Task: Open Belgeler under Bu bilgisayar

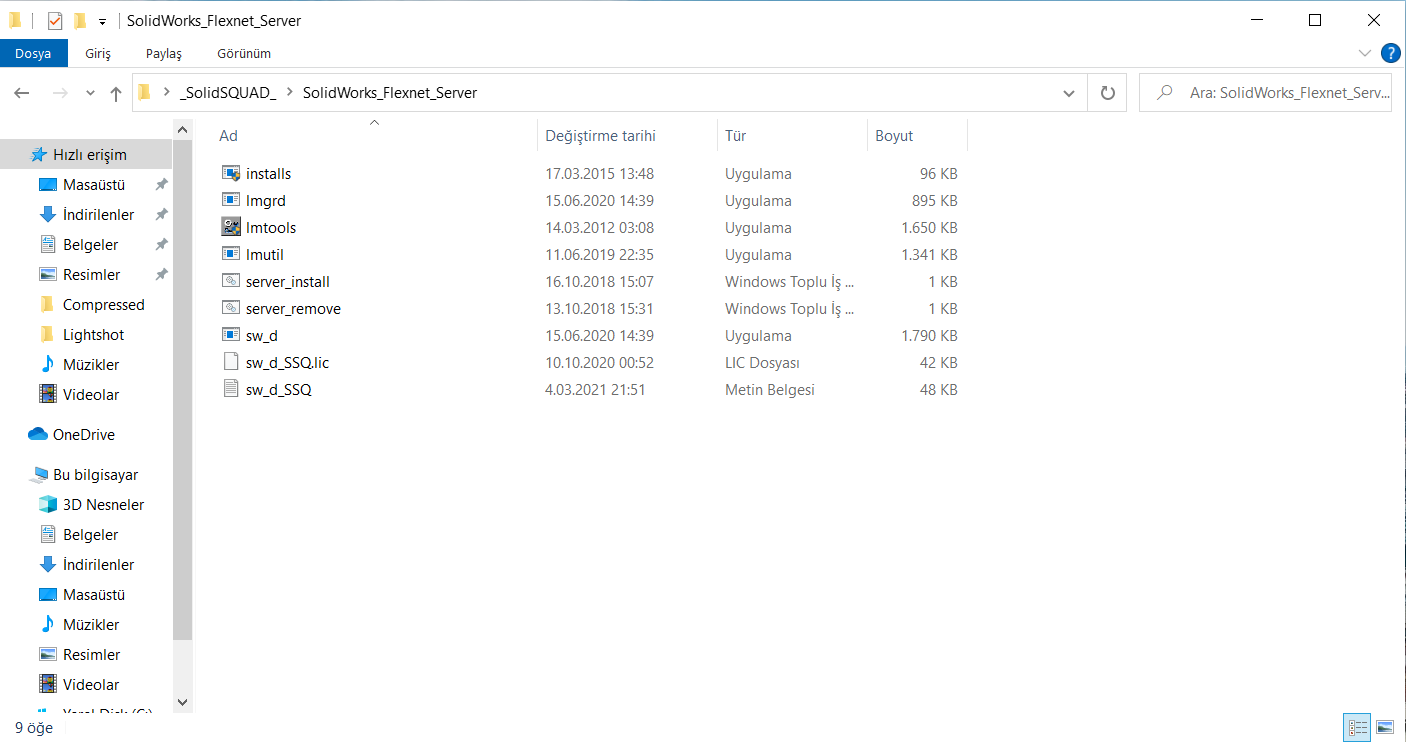Action: tap(78, 535)
